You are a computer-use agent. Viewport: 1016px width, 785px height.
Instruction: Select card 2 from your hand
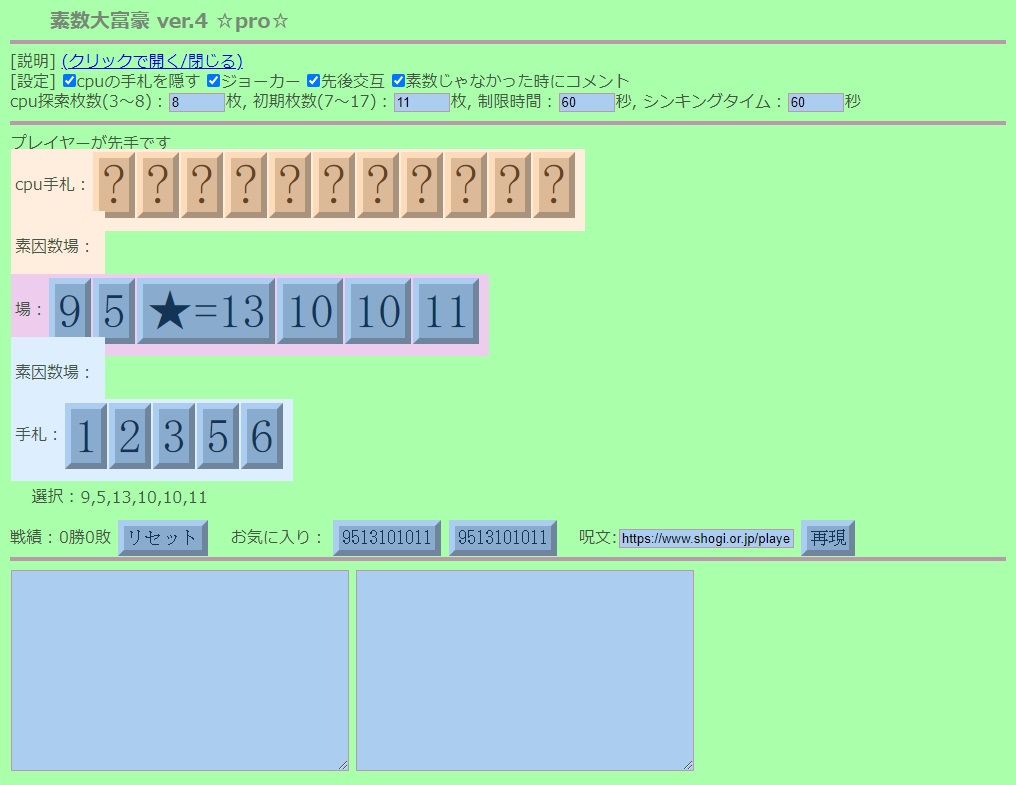(130, 436)
